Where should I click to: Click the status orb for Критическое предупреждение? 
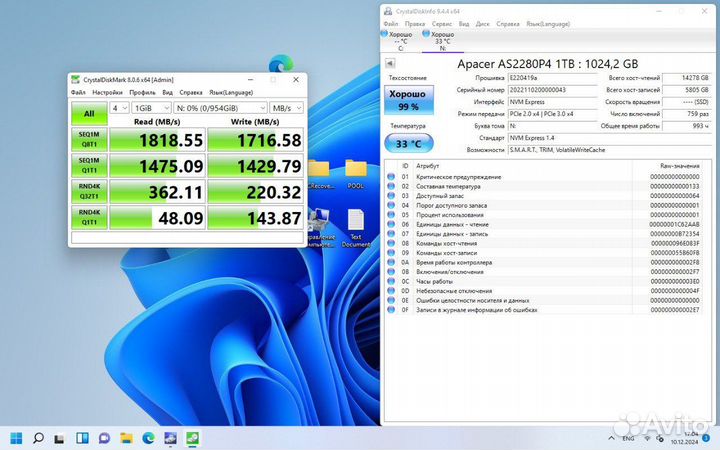391,177
